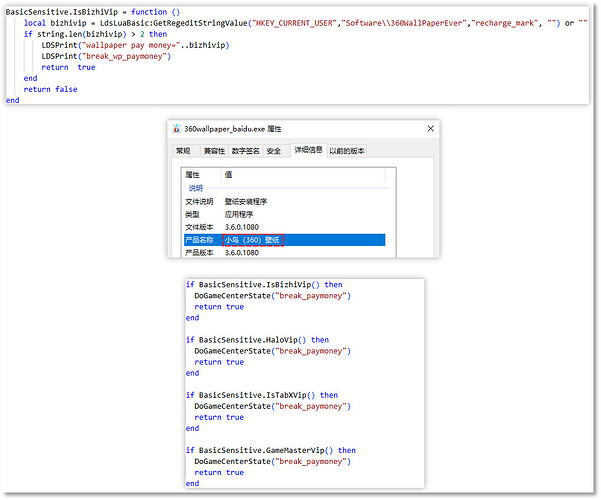Image resolution: width=601 pixels, height=500 pixels.
Task: Click the 值 column header
Action: tap(228, 175)
